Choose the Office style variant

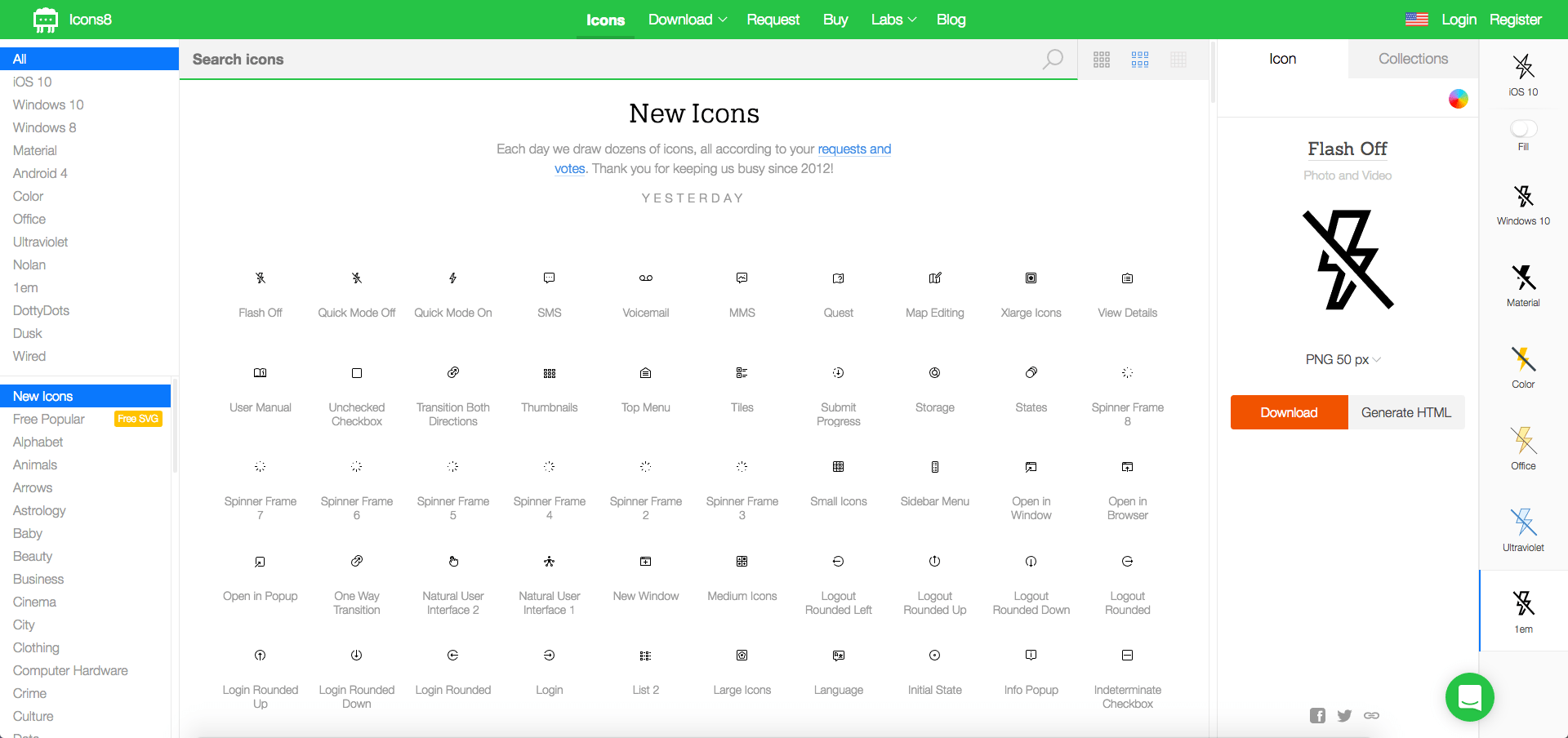click(1523, 449)
